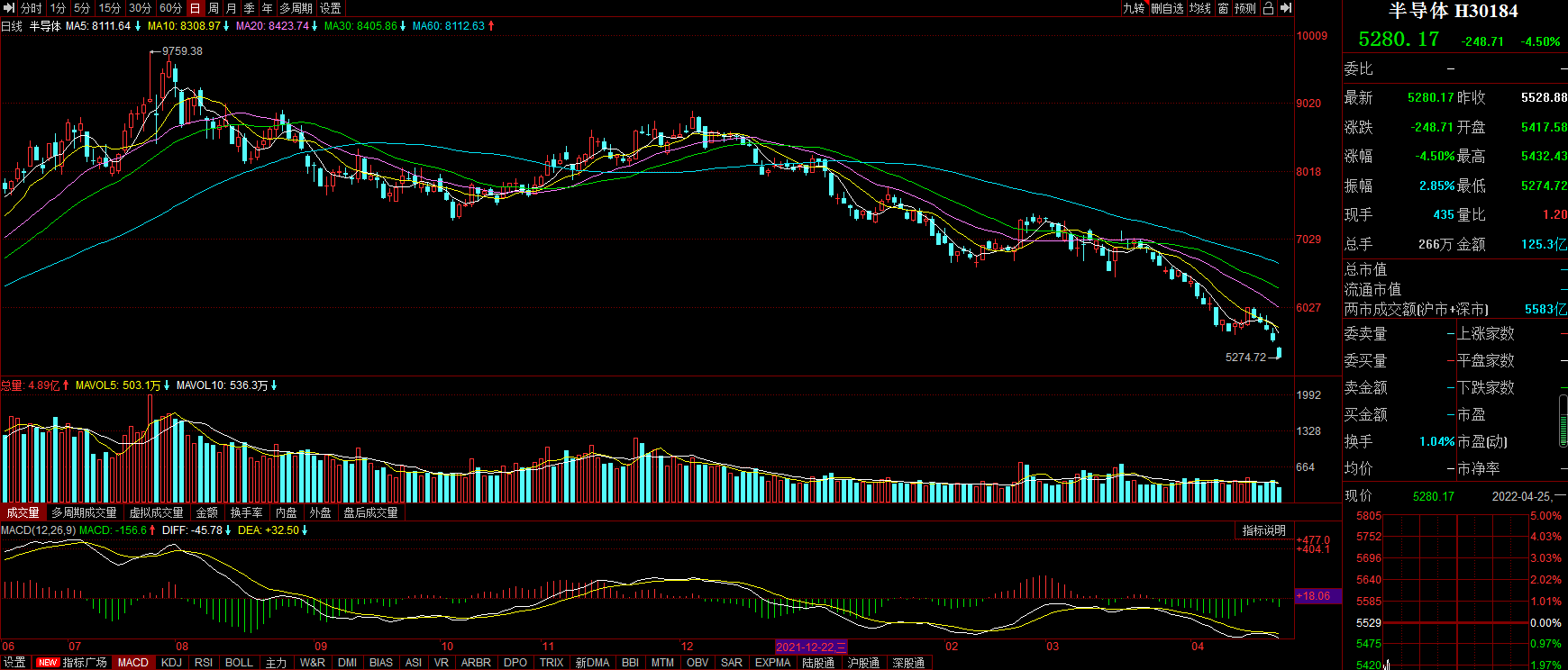Select the 5分 period
Image resolution: width=1568 pixels, height=670 pixels.
click(x=82, y=8)
